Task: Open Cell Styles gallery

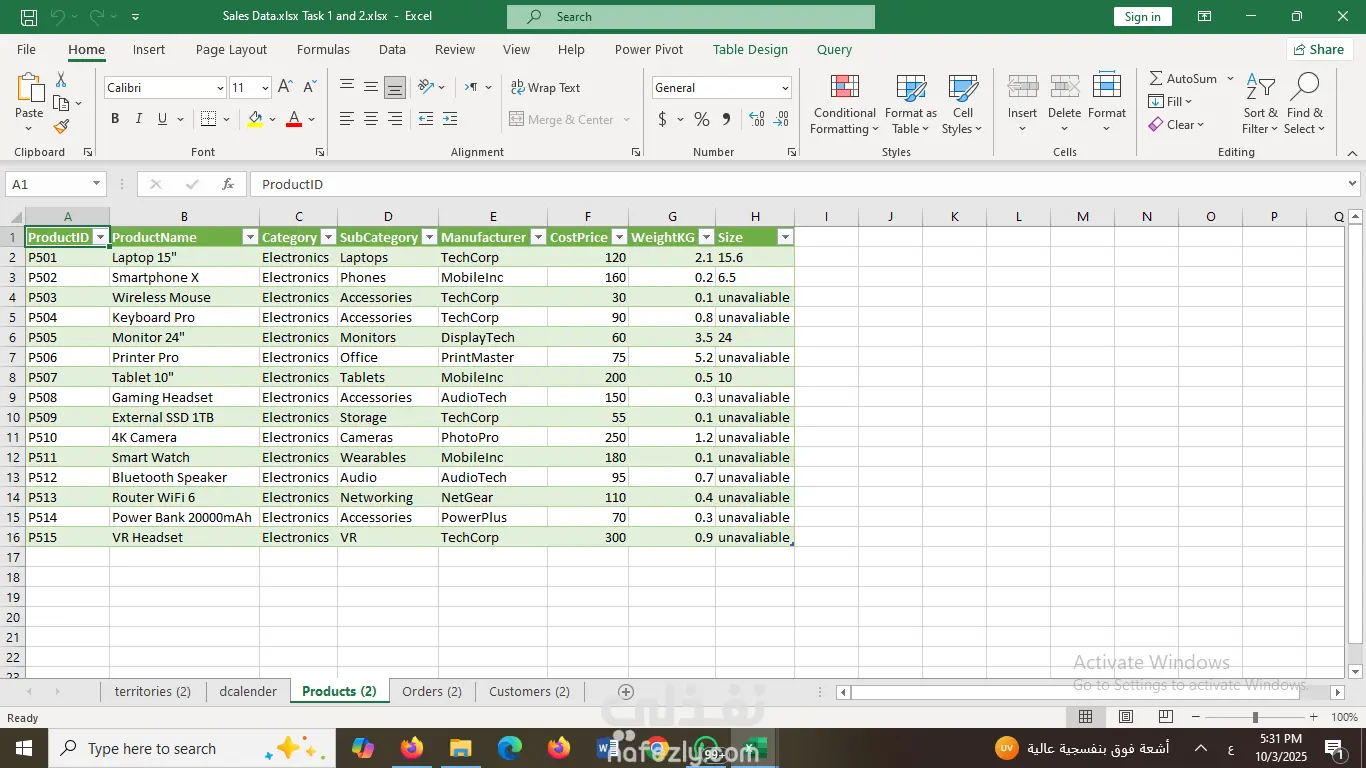Action: [963, 104]
